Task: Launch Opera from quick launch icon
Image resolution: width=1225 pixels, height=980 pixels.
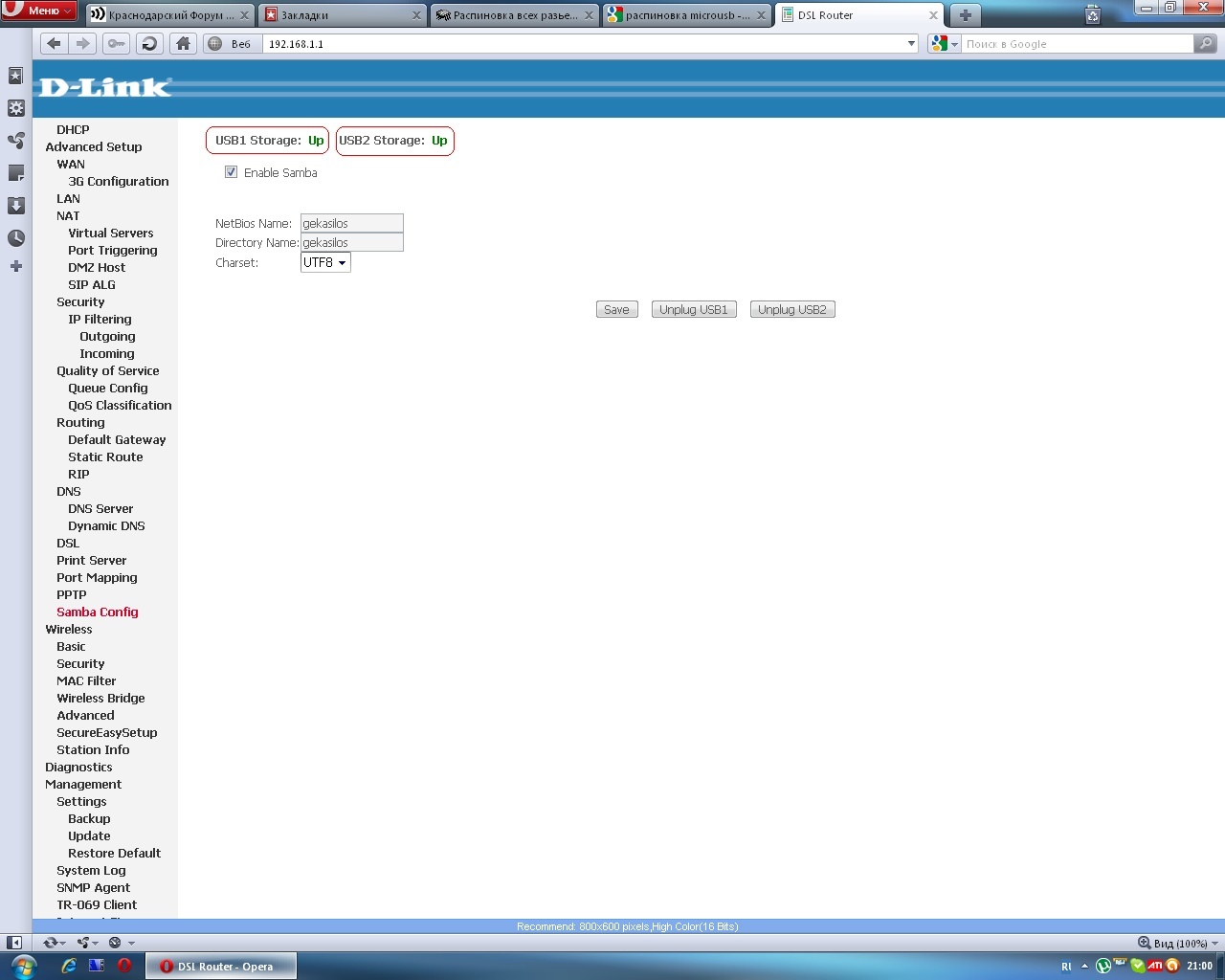Action: (124, 966)
